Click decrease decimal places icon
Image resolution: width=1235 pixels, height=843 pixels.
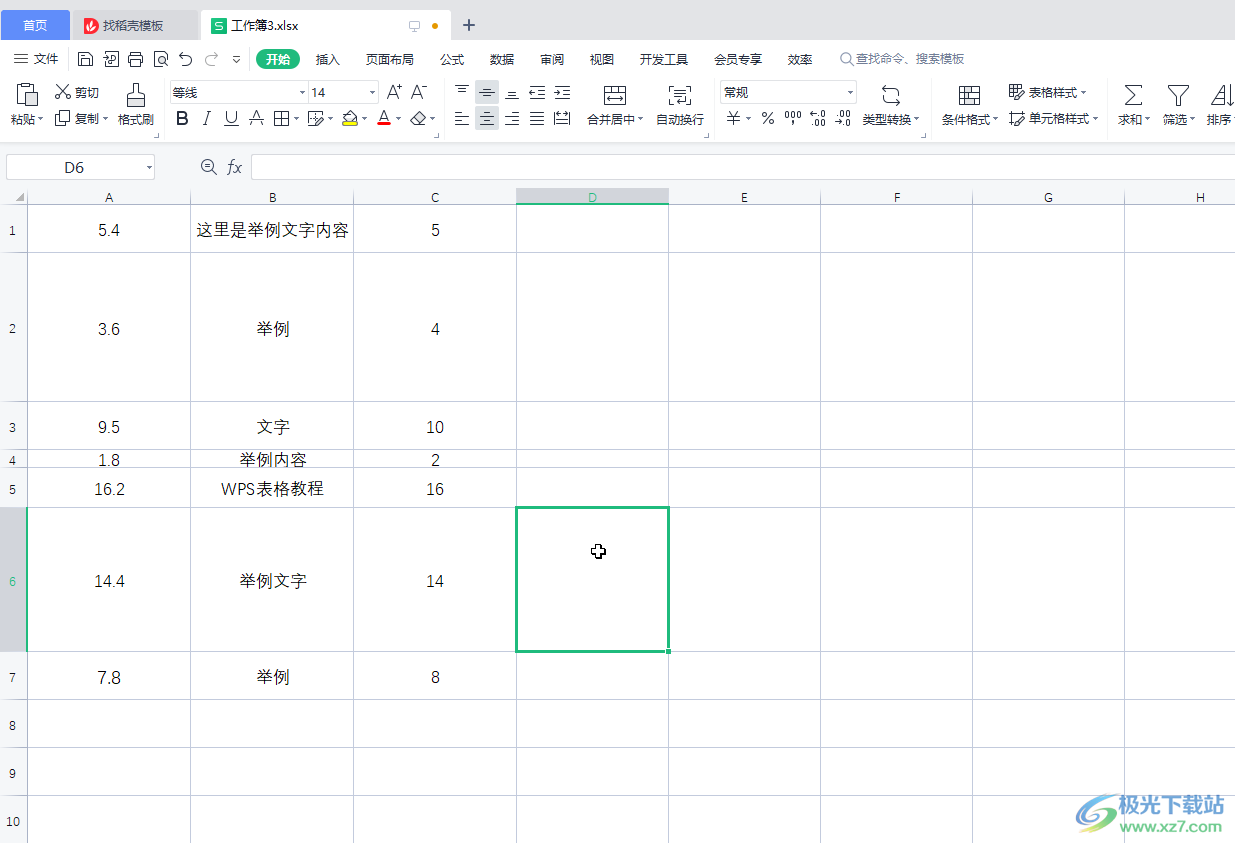click(x=843, y=119)
